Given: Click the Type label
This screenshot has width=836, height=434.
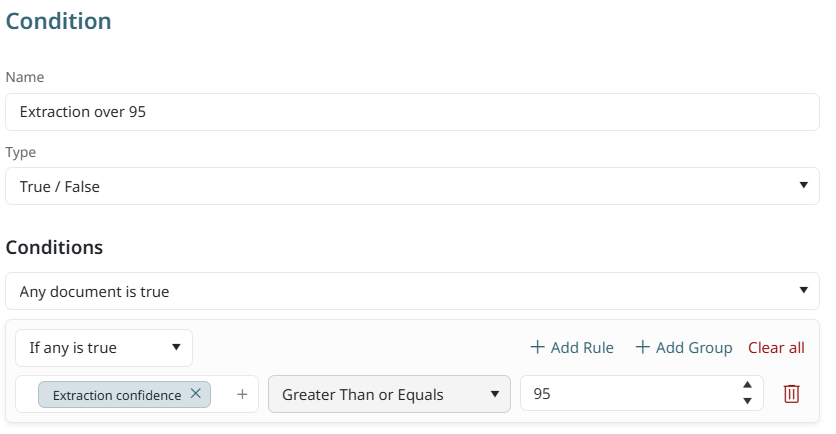Looking at the screenshot, I should coord(22,152).
